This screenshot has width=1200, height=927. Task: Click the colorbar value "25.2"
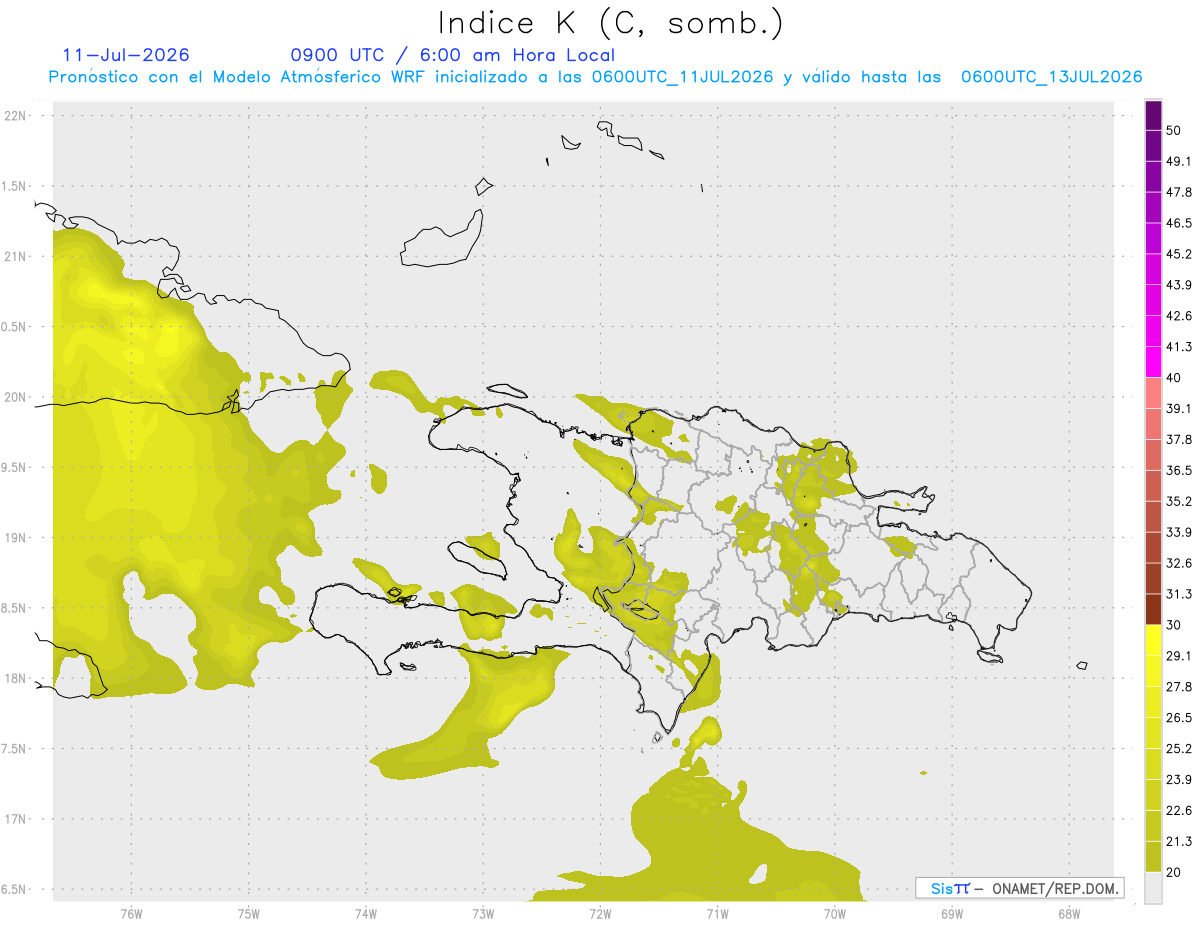coord(1179,749)
